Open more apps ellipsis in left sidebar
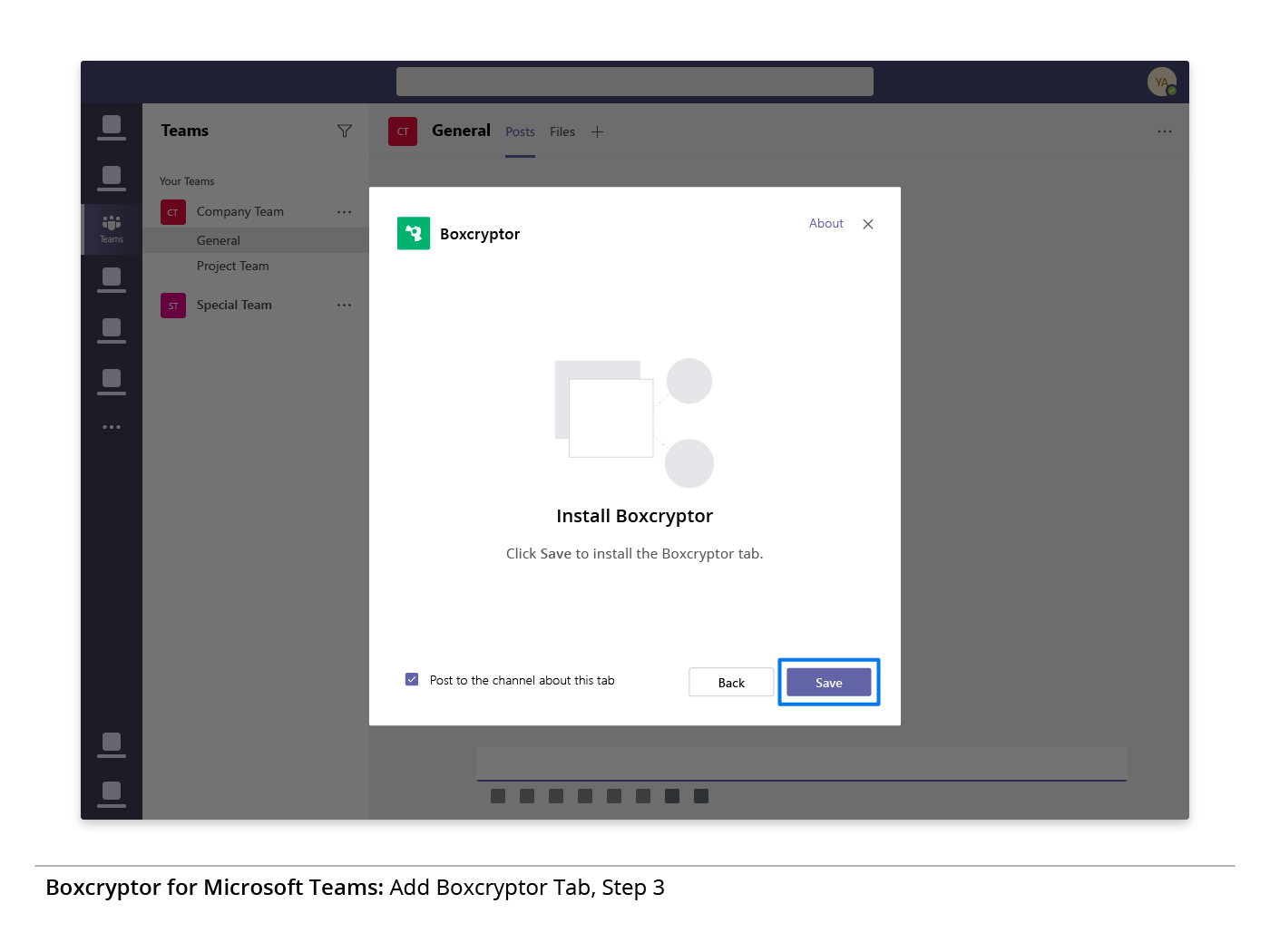1270x952 pixels. tap(112, 427)
